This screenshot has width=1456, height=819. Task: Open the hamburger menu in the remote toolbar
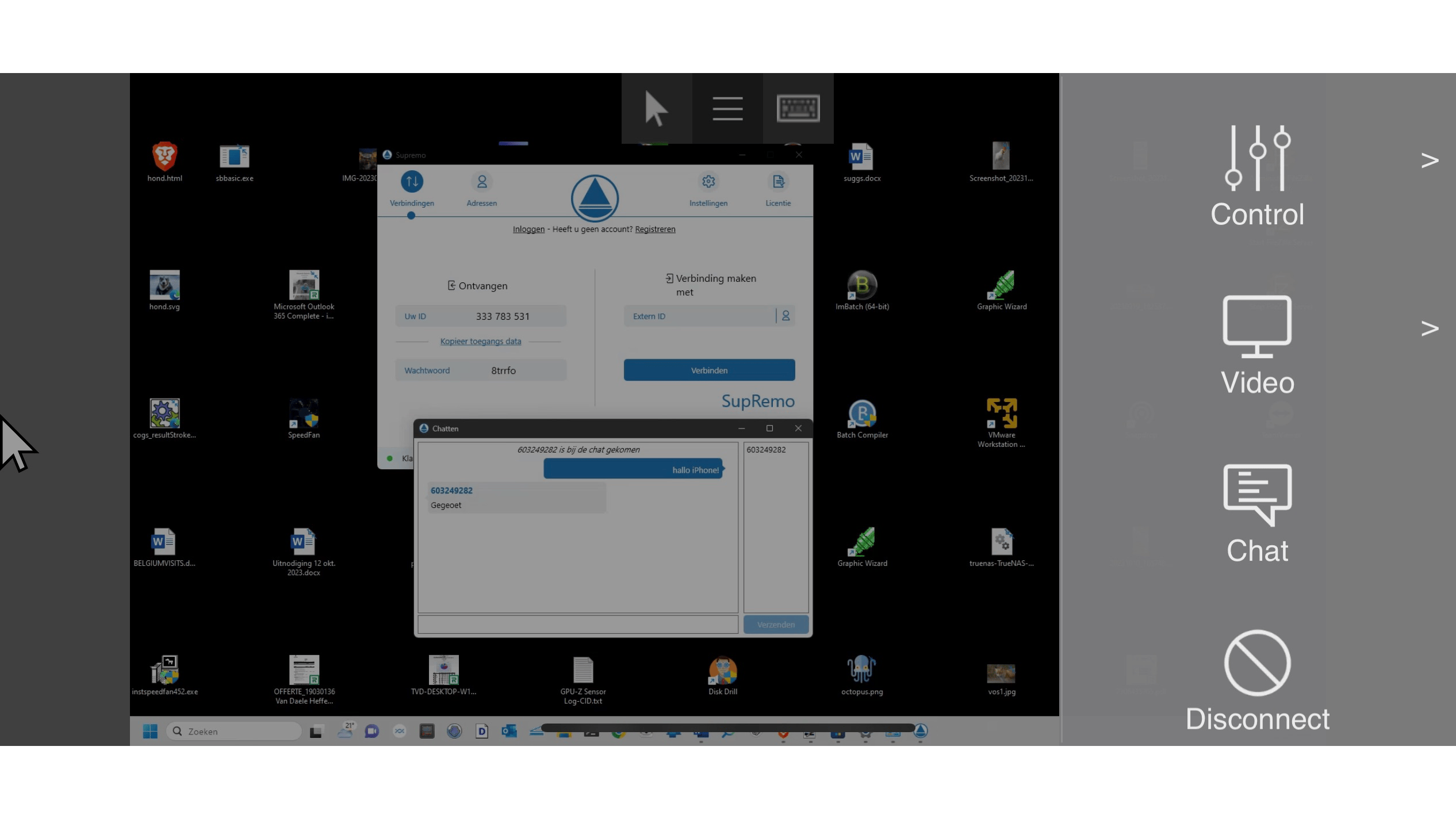point(727,108)
